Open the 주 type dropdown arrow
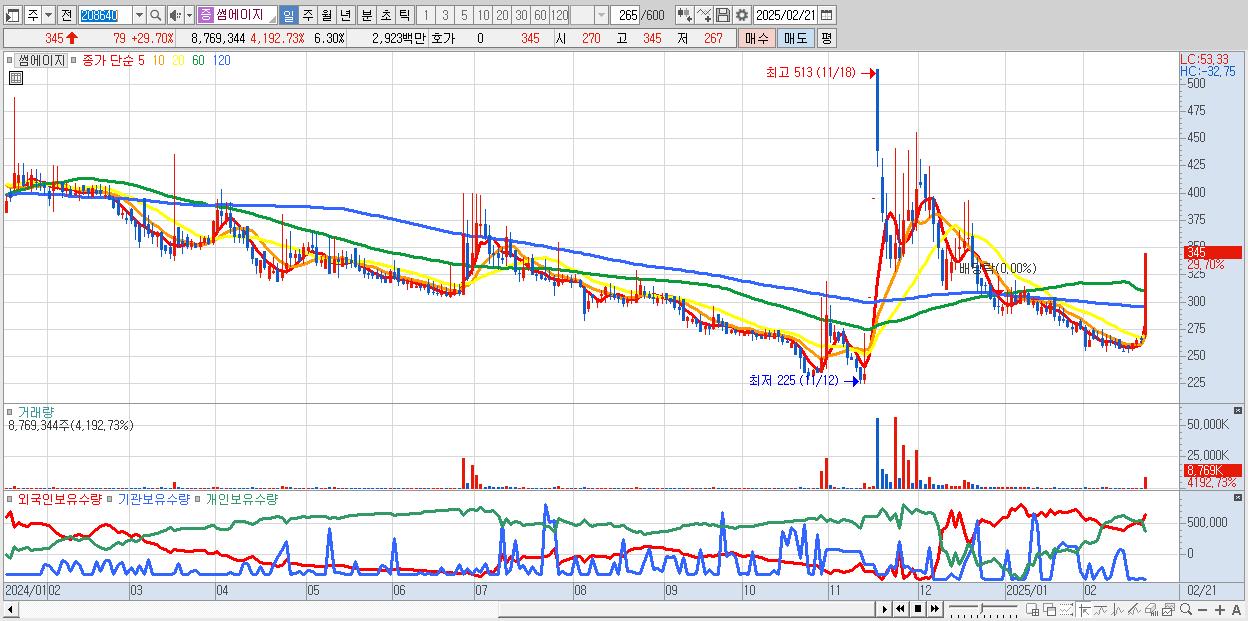This screenshot has width=1248, height=621. 49,15
